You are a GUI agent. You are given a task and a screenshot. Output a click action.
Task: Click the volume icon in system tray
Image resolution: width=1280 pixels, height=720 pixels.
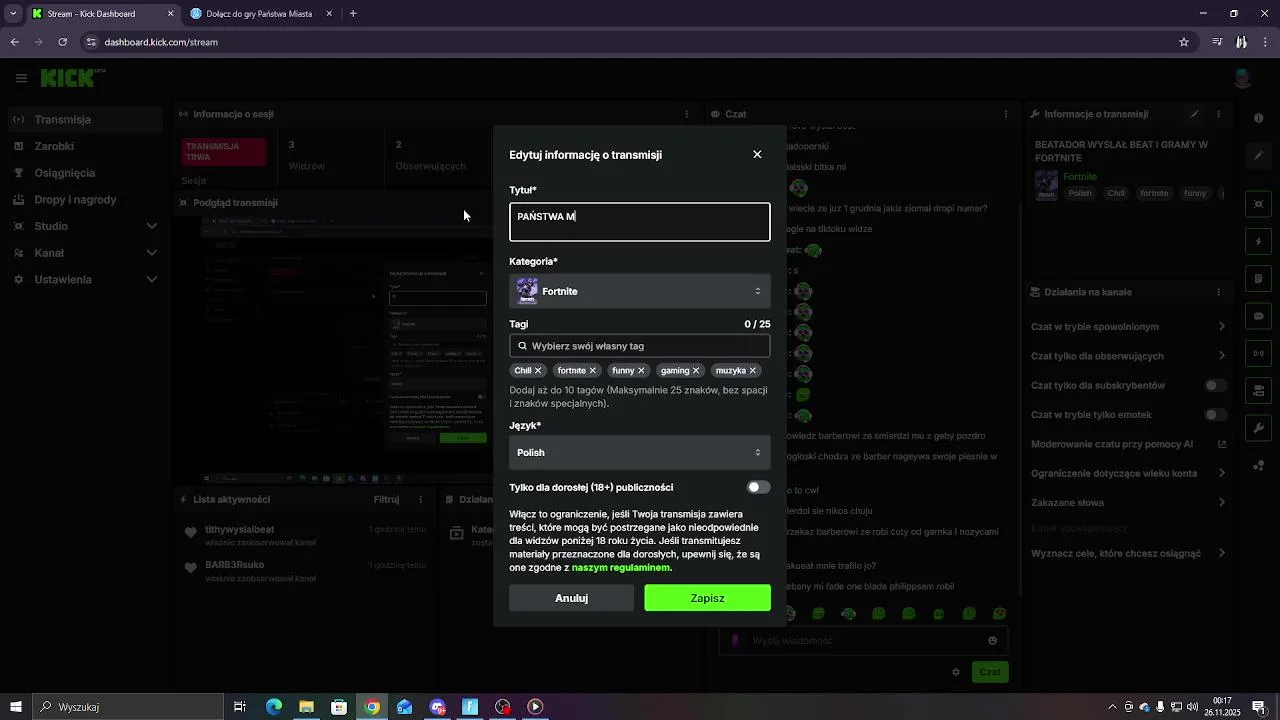[1192, 707]
